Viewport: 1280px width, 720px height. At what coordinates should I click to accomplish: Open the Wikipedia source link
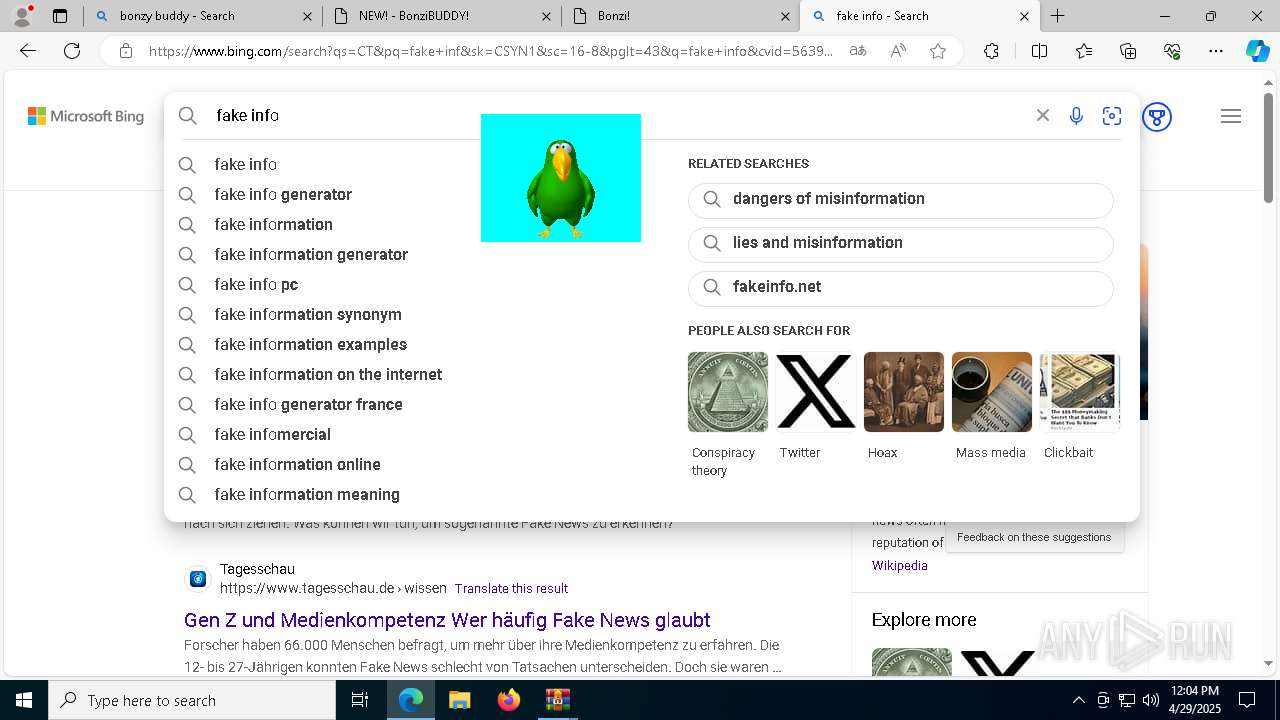pos(899,566)
